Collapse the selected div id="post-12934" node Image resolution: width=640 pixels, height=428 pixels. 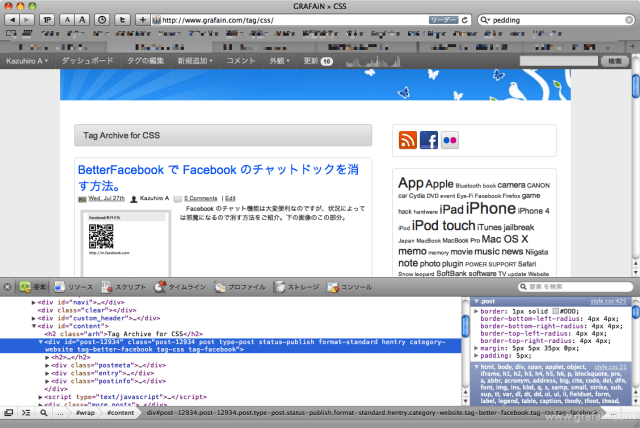pyautogui.click(x=40, y=342)
